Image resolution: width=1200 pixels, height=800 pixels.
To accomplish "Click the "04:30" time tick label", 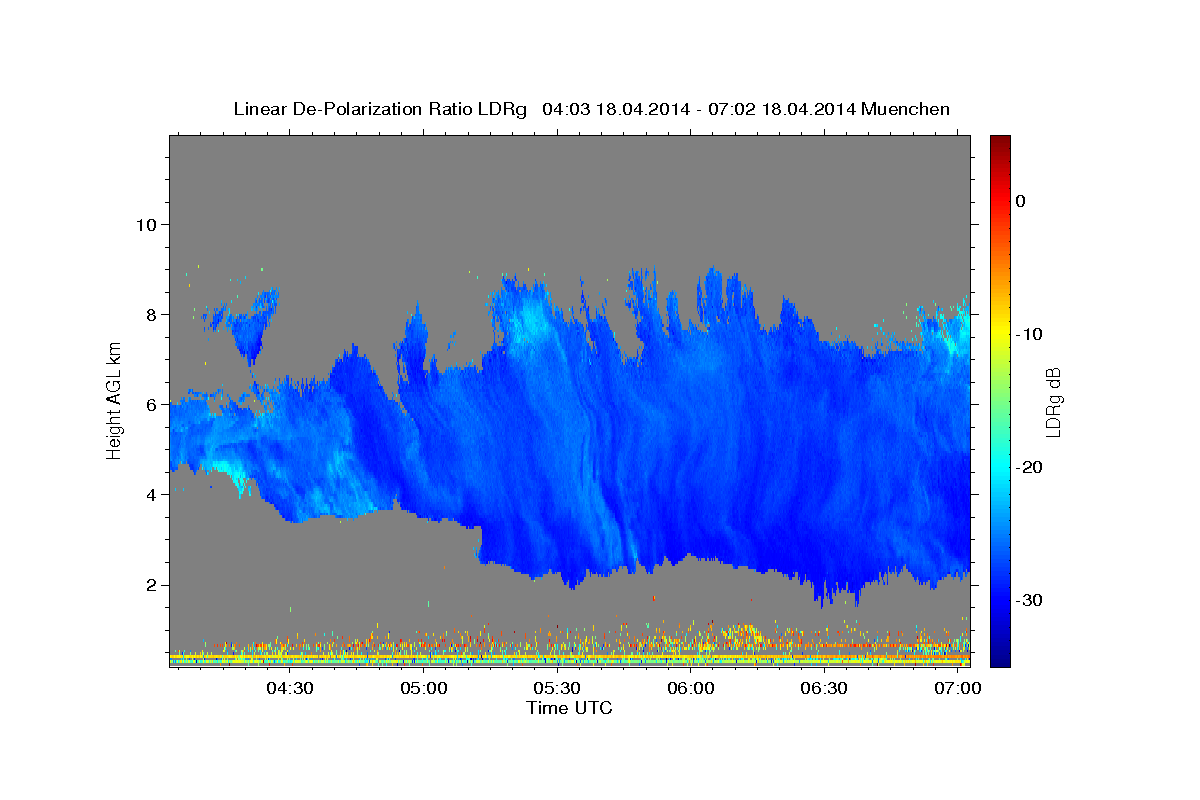I will click(x=290, y=689).
